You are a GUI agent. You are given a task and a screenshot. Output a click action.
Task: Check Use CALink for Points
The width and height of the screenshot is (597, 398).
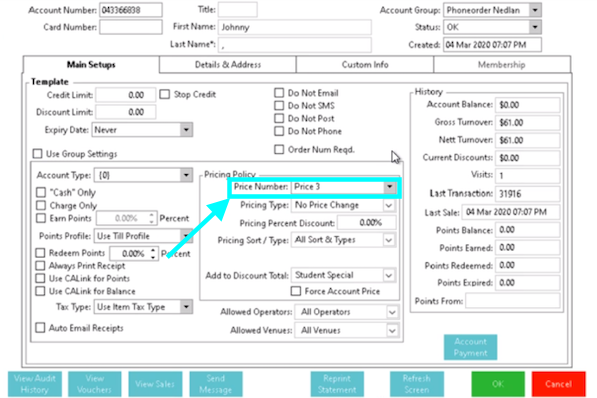point(40,278)
